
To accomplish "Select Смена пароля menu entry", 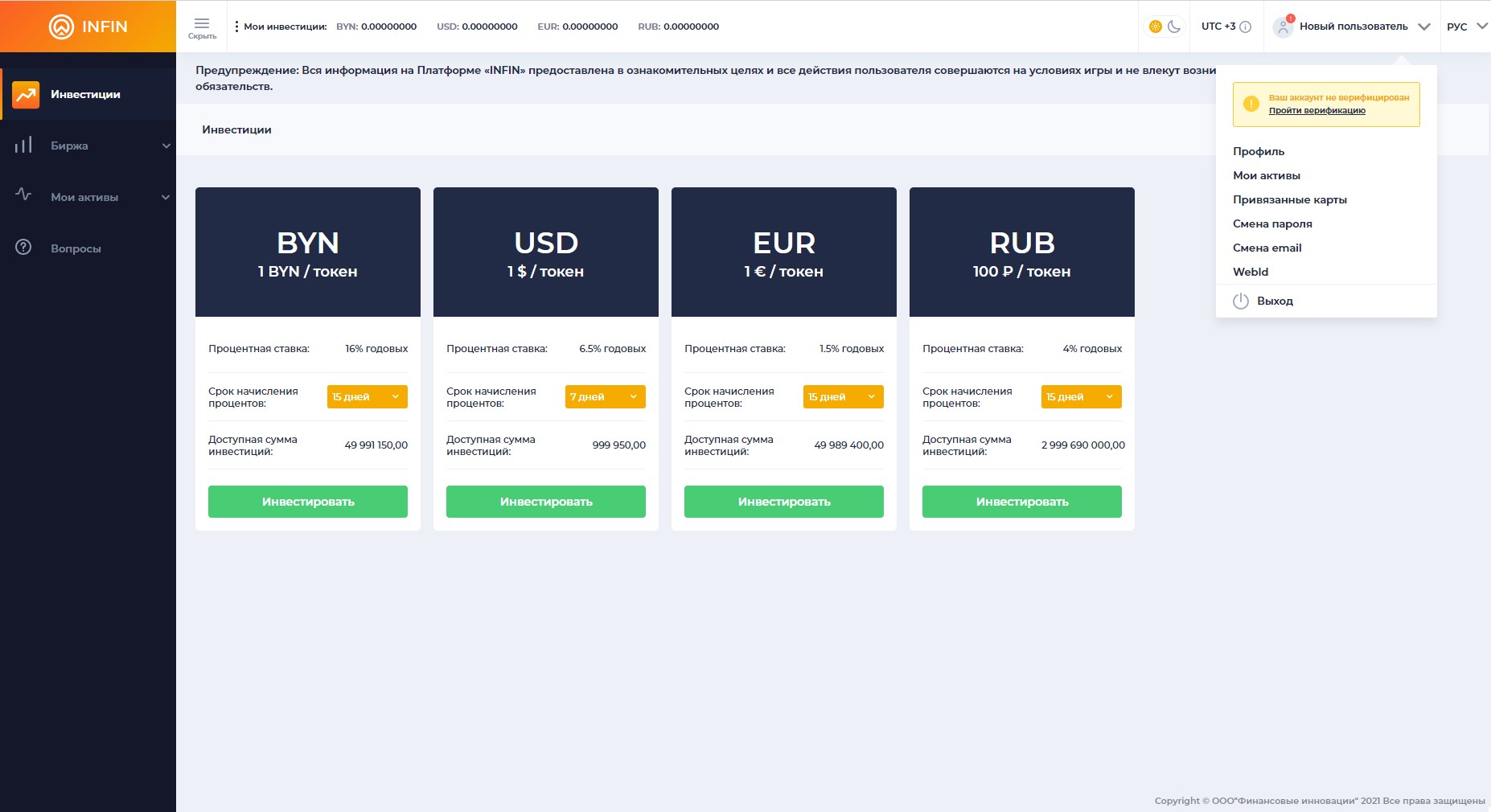I will tap(1272, 224).
